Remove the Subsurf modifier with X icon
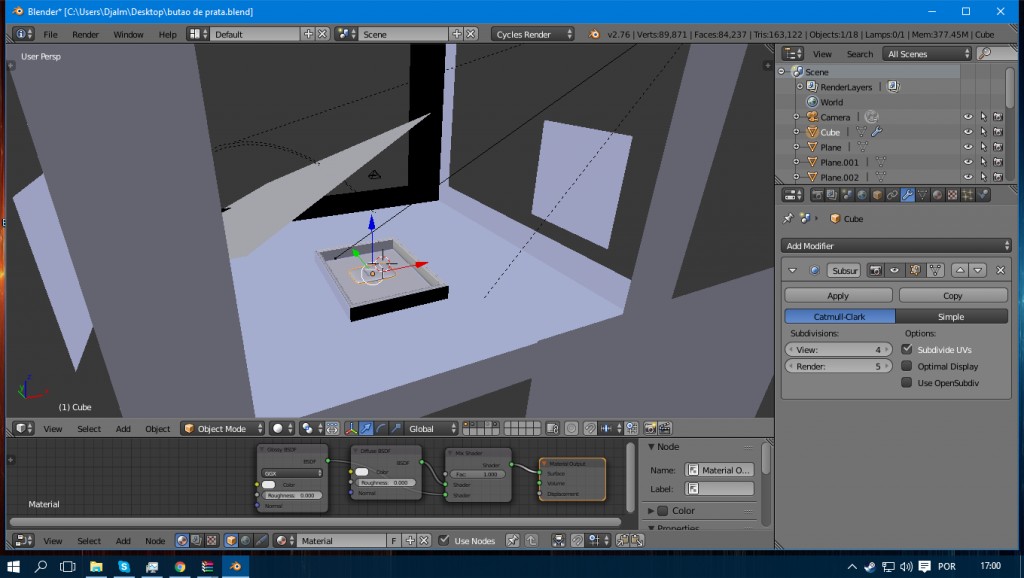The image size is (1024, 578). [998, 270]
